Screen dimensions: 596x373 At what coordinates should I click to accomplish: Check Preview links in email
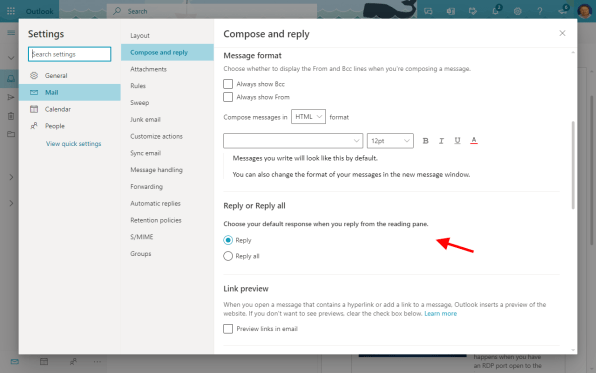228,329
